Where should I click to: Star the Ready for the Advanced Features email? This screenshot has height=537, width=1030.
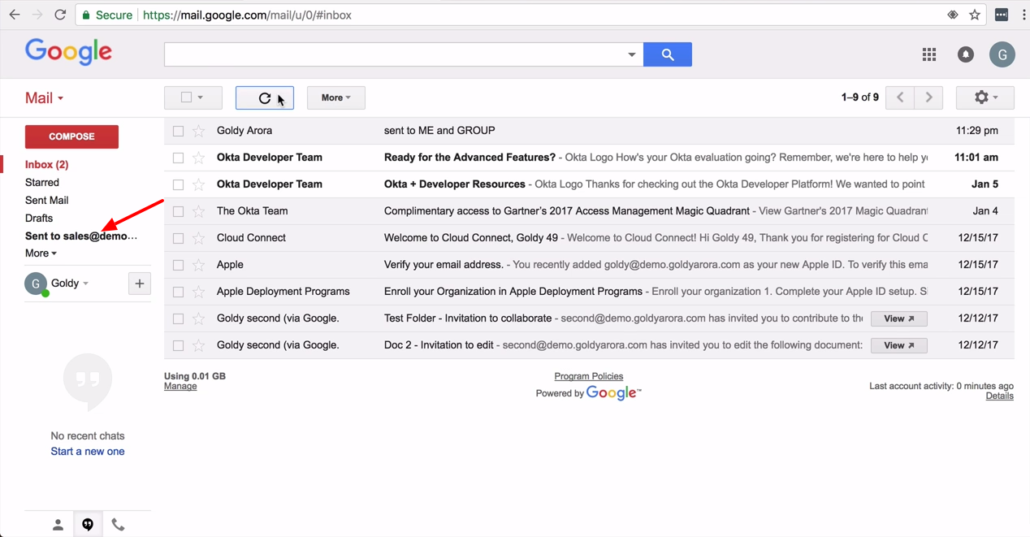(198, 158)
